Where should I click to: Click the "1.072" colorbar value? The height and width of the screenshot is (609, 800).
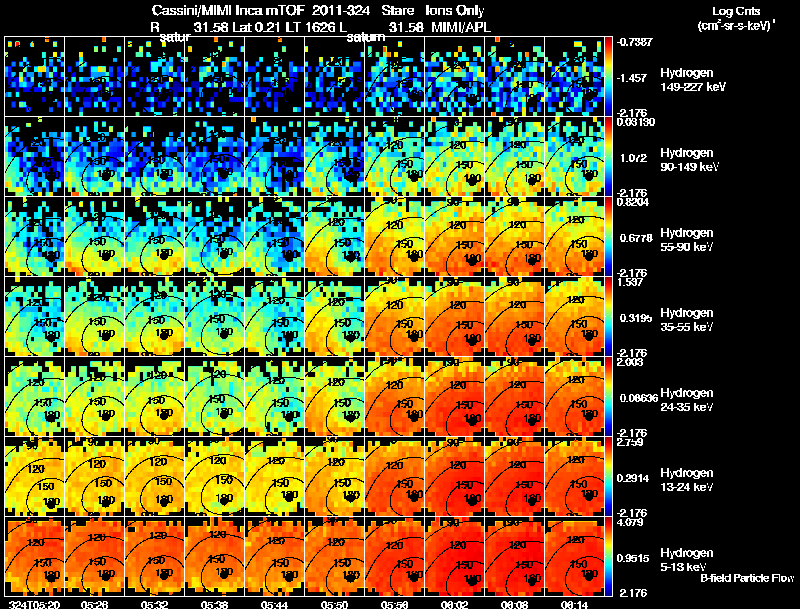(633, 158)
